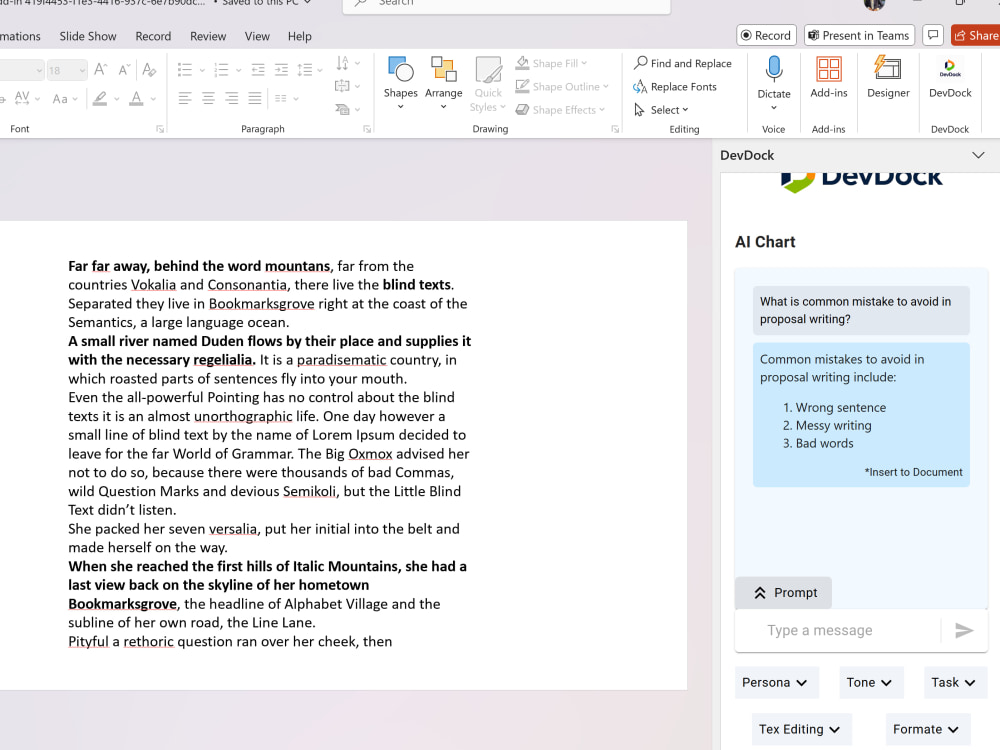
Task: Open the Change Case (Aa) menu
Action: (65, 98)
